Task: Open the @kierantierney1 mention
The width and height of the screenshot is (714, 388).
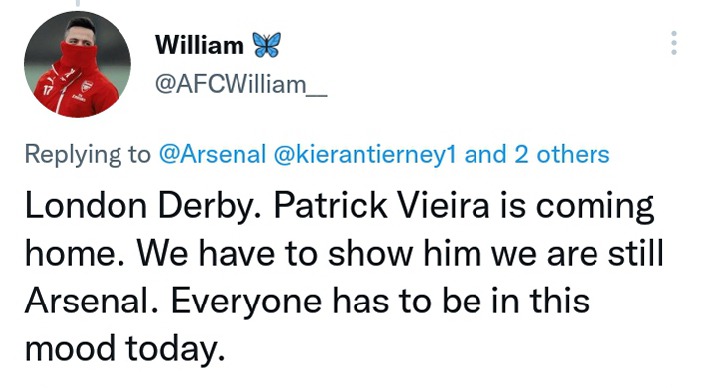Action: pyautogui.click(x=364, y=154)
